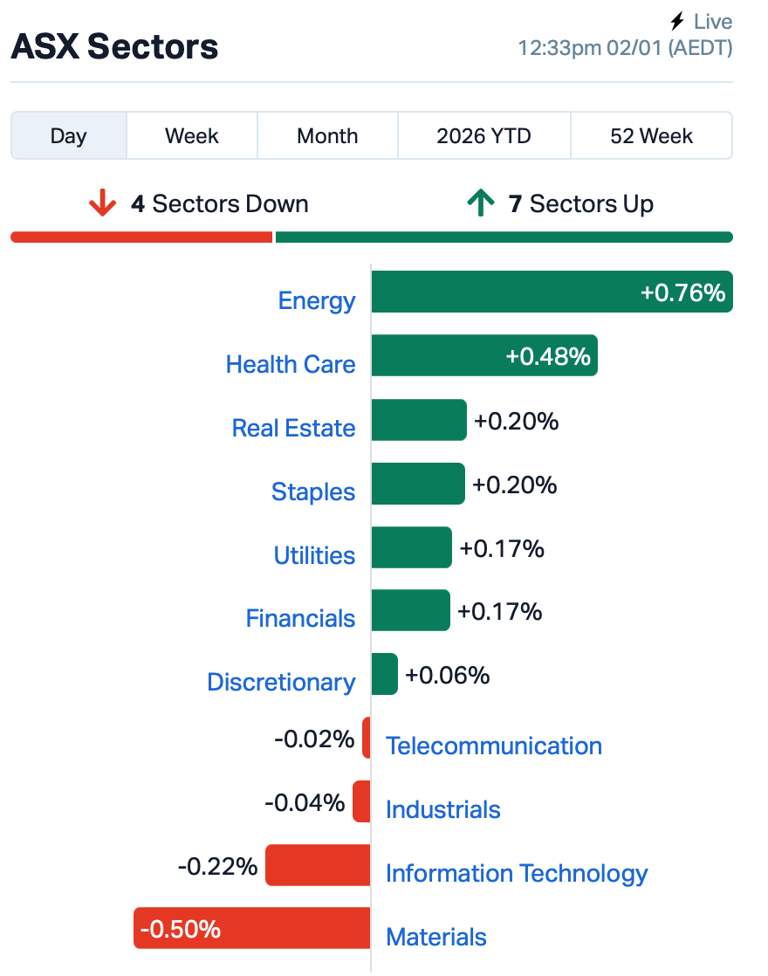
Task: Switch to the Week tab
Action: (x=191, y=135)
